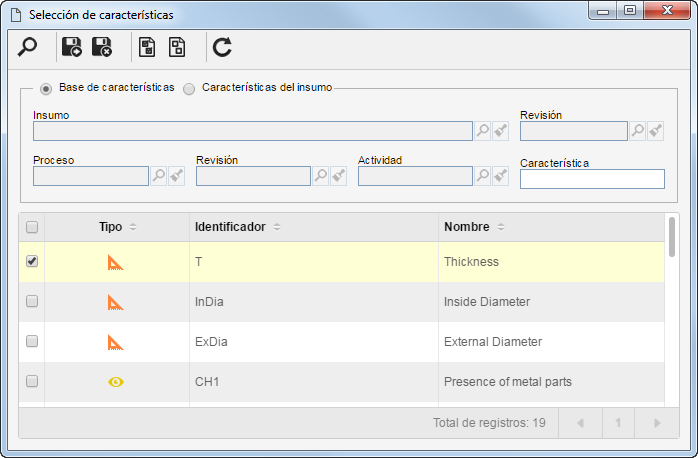Click the Característica text input field
Screen dimensions: 698x458
(592, 179)
